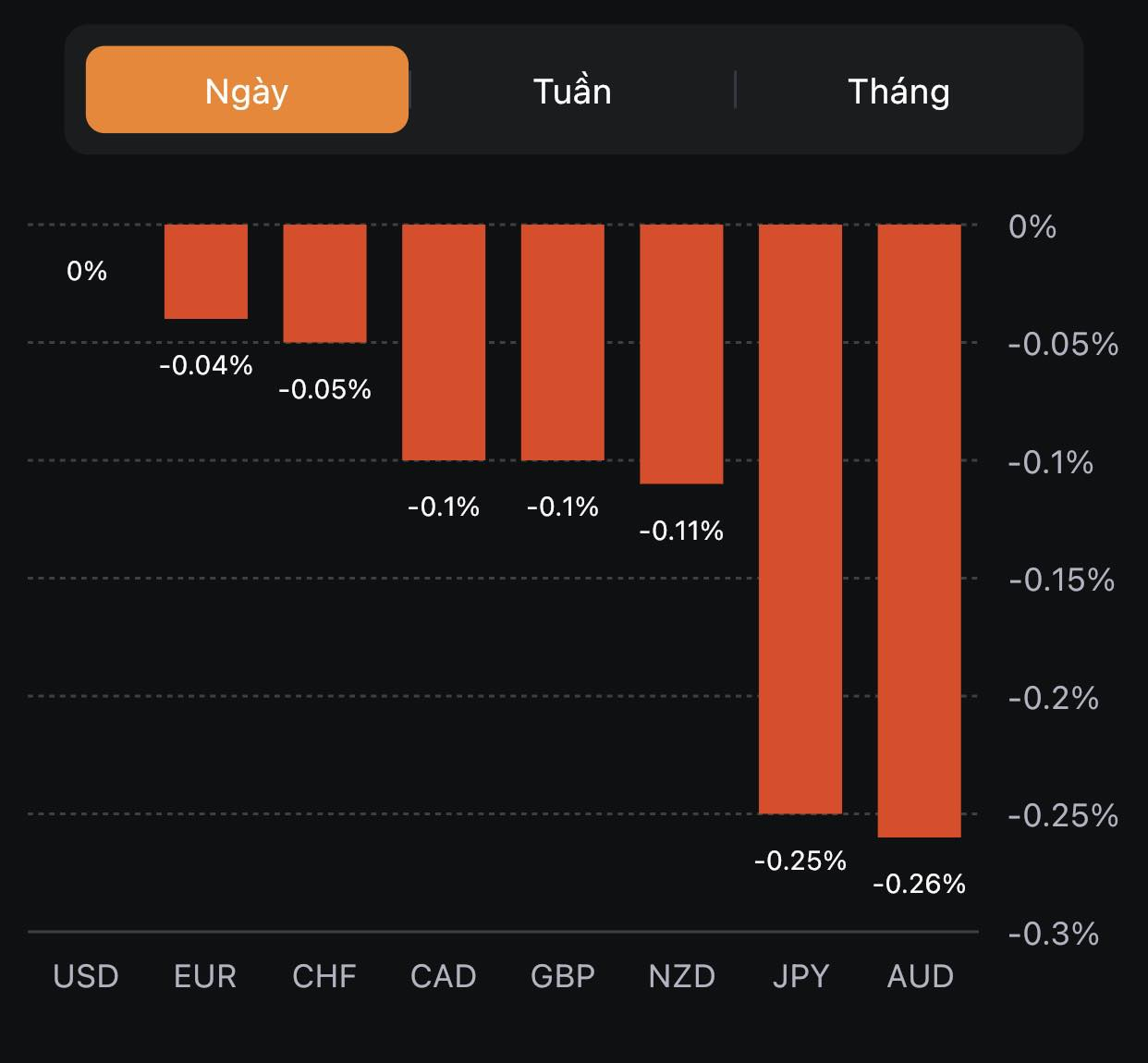Tap the AUD bar, the longest
Viewport: 1148px width, 1063px height.
pos(920,531)
